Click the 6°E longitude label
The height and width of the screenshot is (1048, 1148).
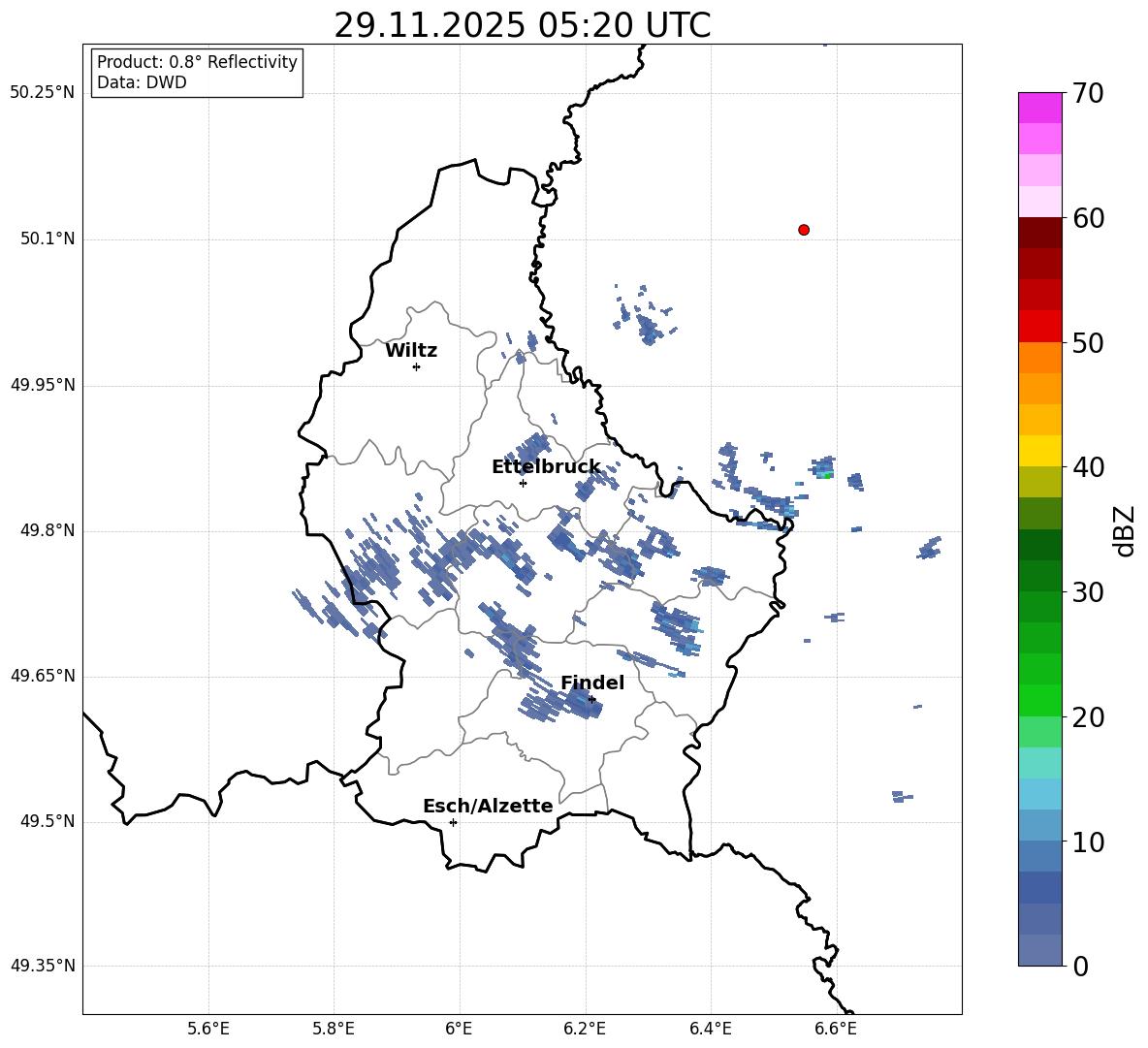click(x=459, y=1029)
